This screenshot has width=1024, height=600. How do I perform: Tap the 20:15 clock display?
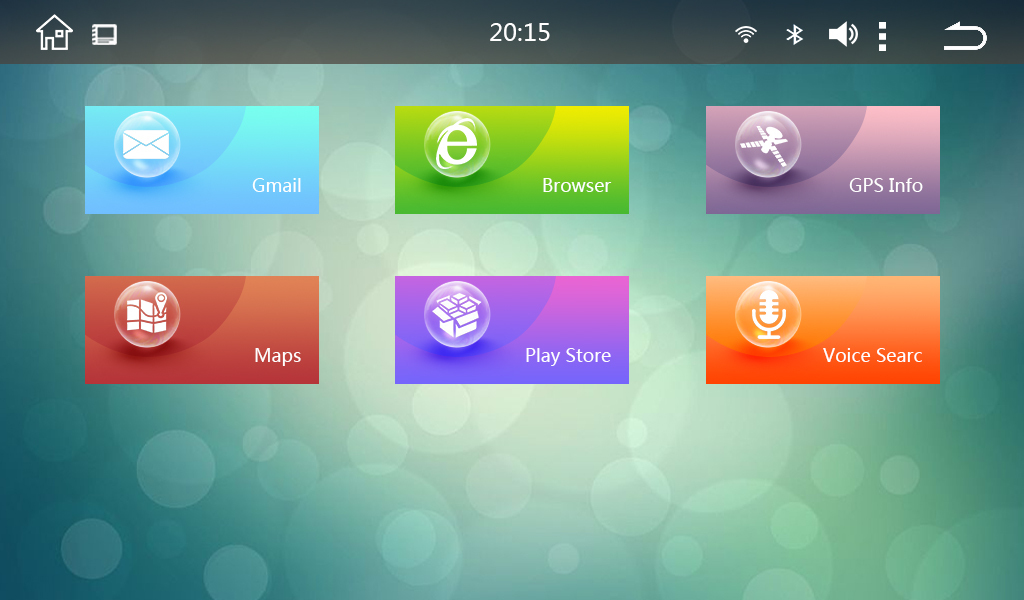pos(520,33)
